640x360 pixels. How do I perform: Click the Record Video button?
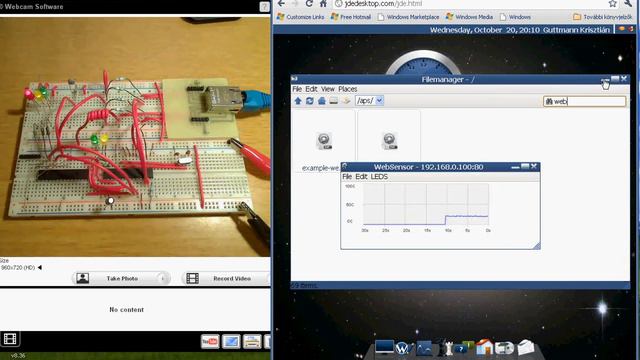click(226, 278)
